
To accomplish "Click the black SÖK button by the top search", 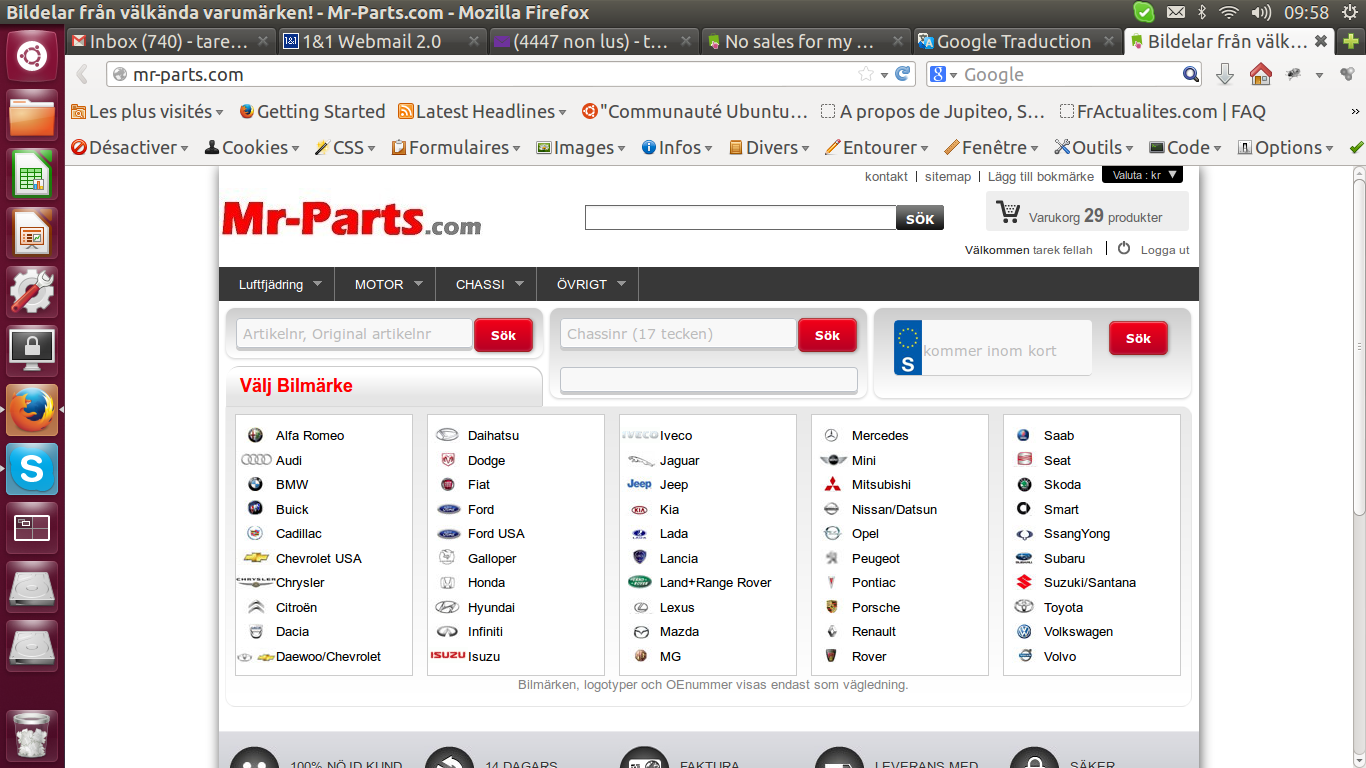I will pyautogui.click(x=920, y=218).
